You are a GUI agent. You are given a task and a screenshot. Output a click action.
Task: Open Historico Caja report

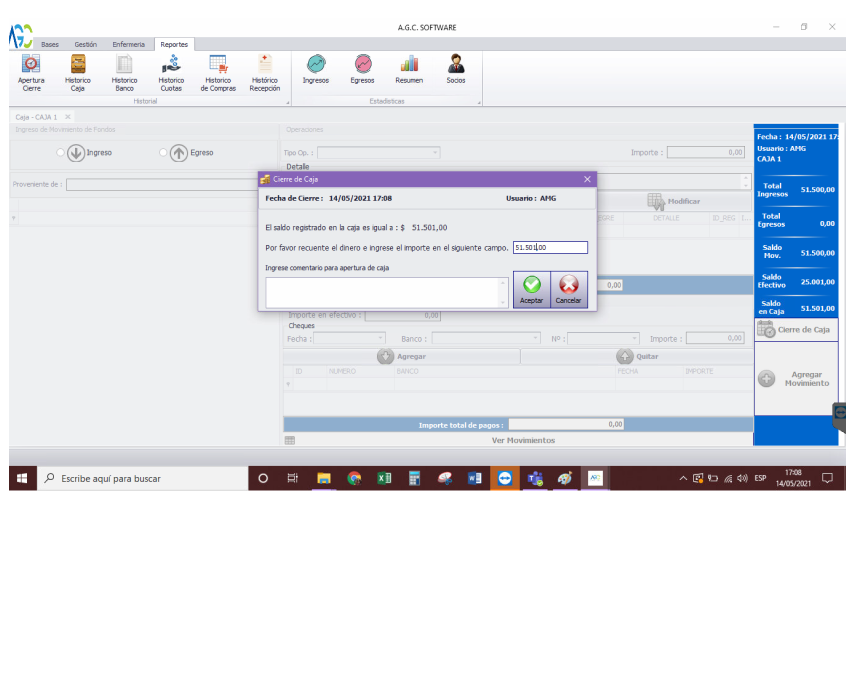(78, 73)
